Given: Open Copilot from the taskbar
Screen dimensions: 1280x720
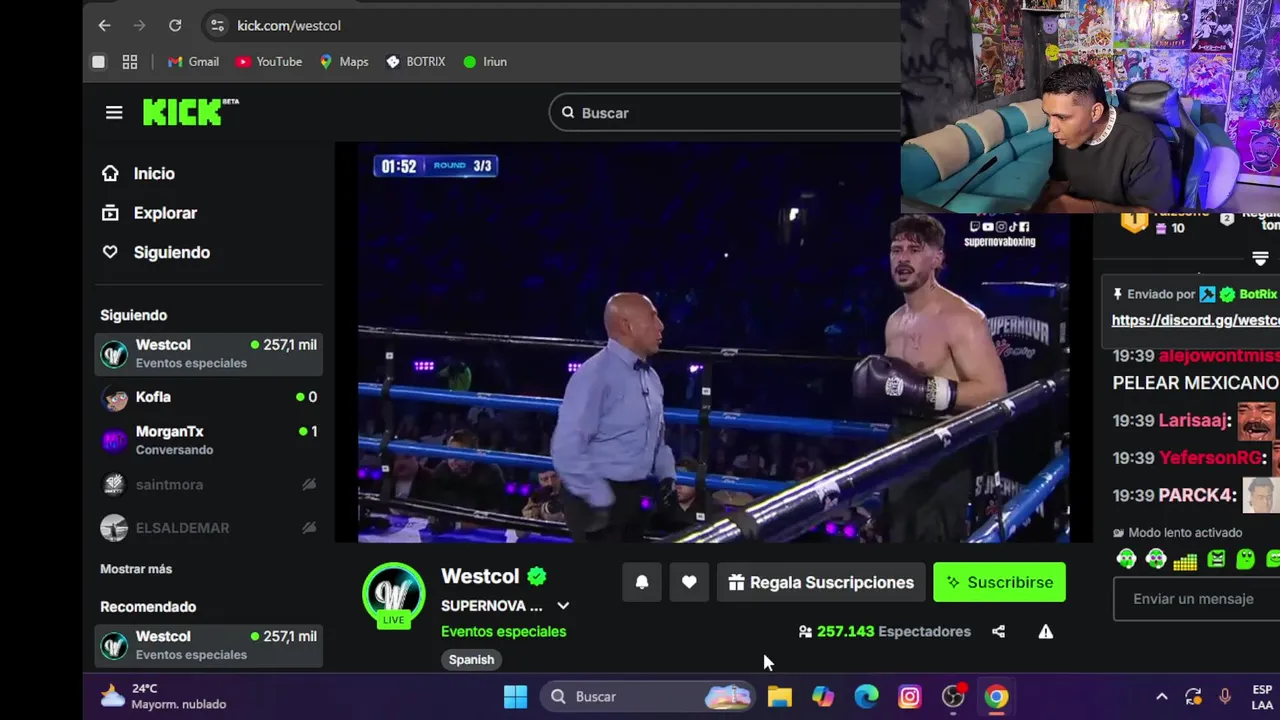Looking at the screenshot, I should click(823, 696).
